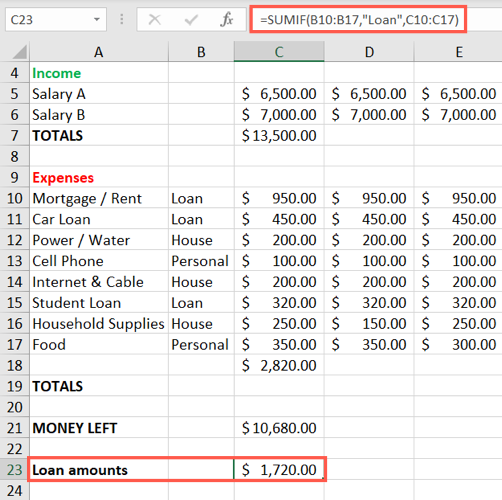The image size is (502, 500).
Task: Open the Insert Function fx icon
Action: 227,19
